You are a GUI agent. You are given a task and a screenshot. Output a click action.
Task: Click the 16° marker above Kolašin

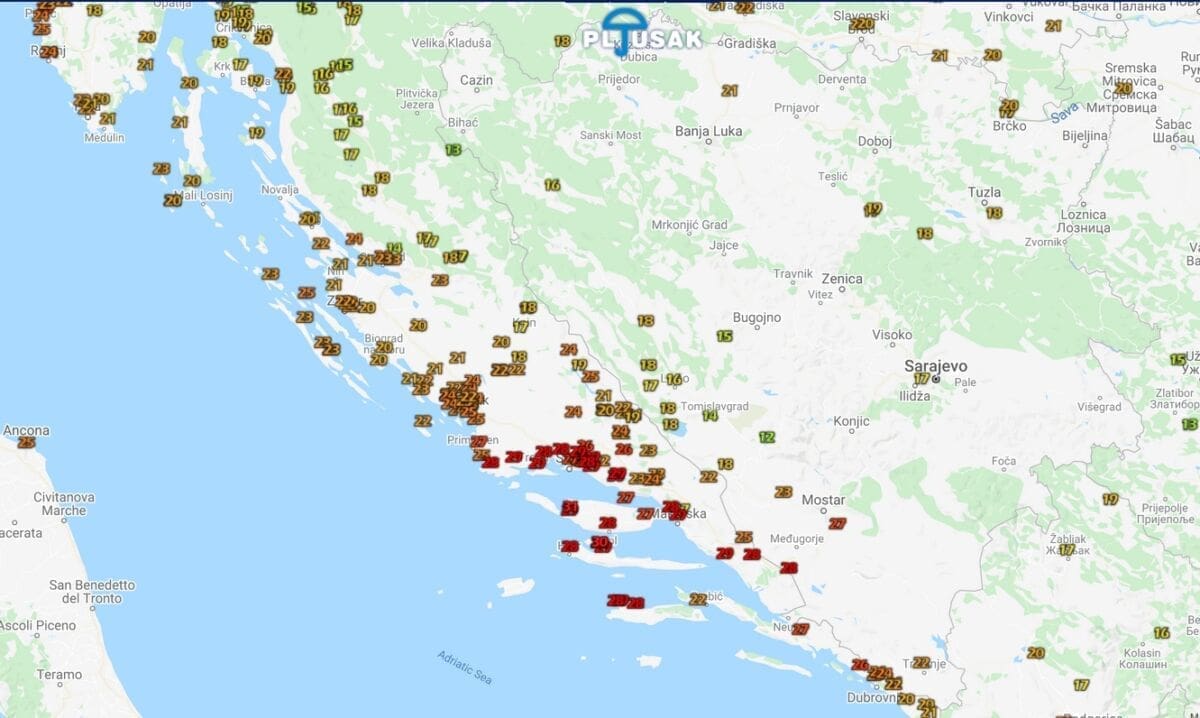coord(1161,632)
